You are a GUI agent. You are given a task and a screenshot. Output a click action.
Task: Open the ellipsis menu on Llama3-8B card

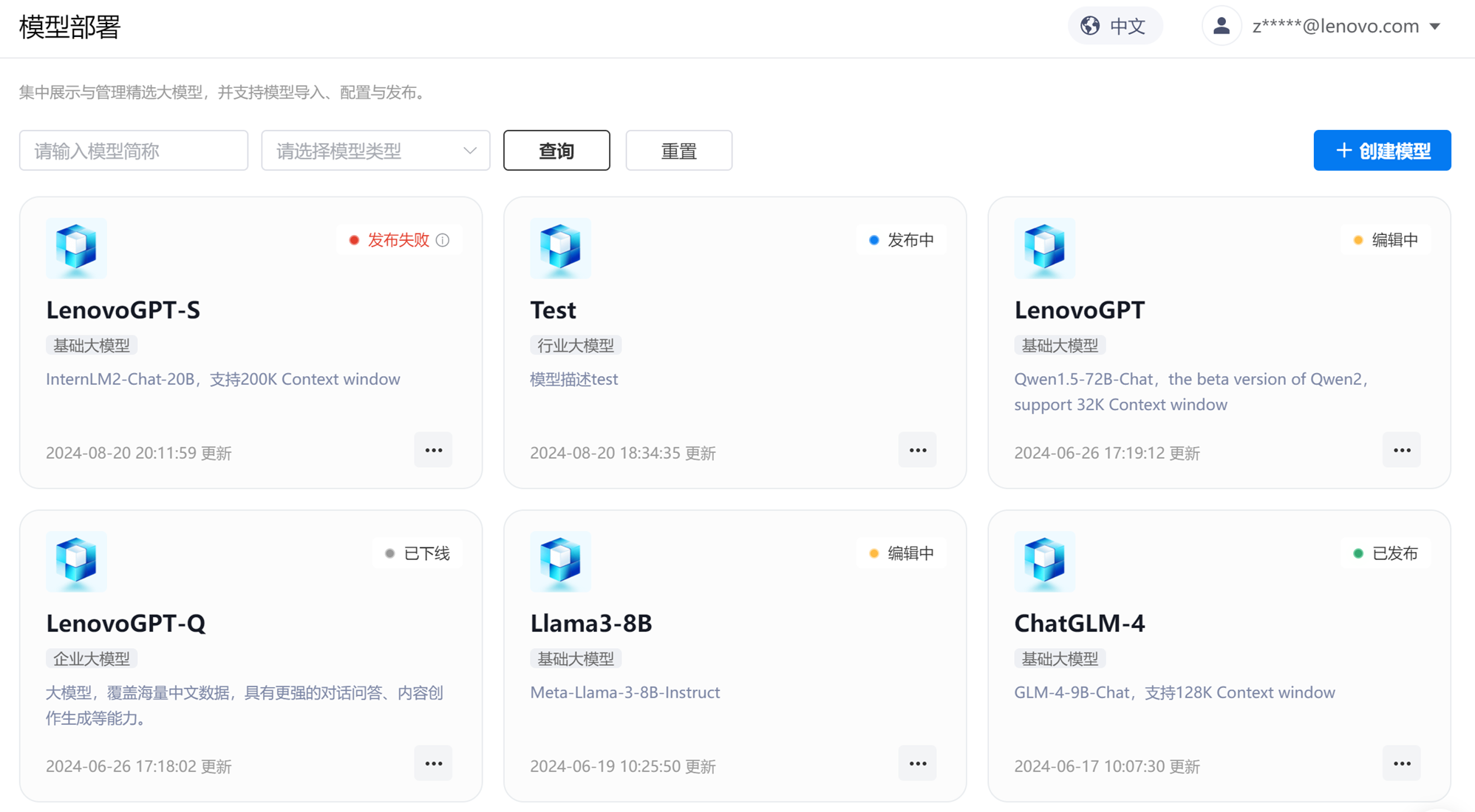[917, 763]
